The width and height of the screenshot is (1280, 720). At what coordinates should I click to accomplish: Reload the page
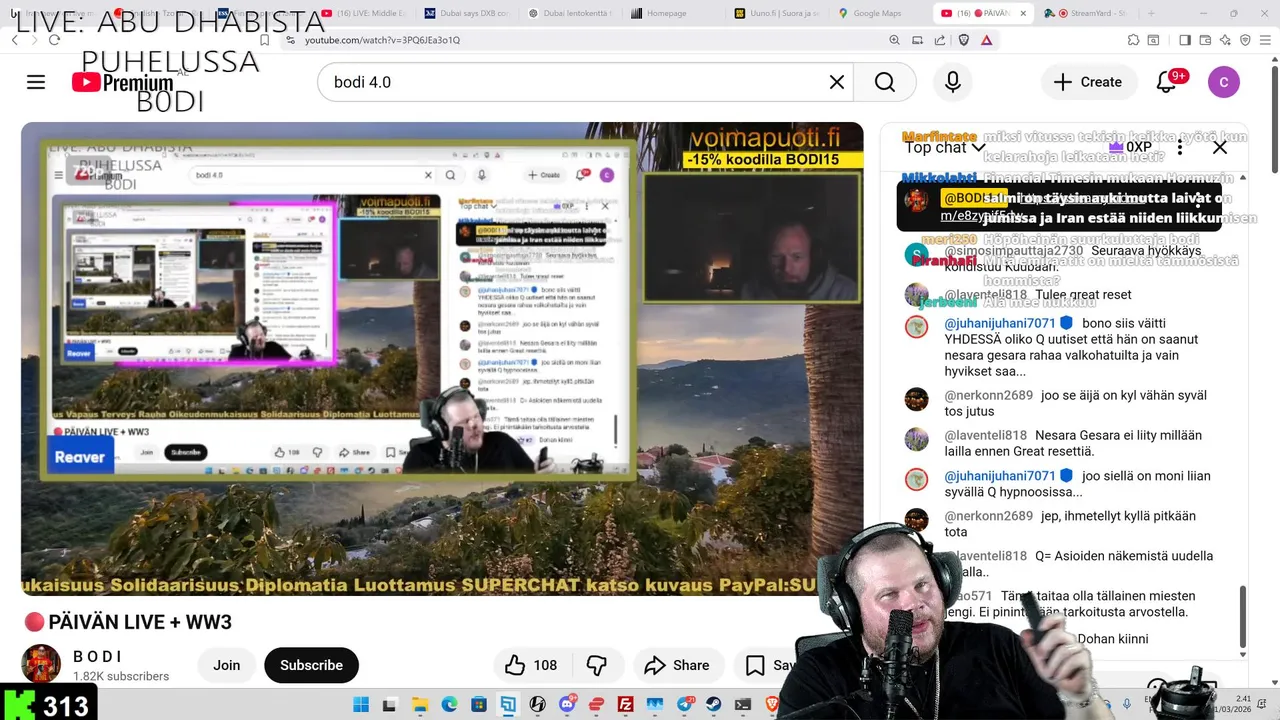tap(54, 40)
